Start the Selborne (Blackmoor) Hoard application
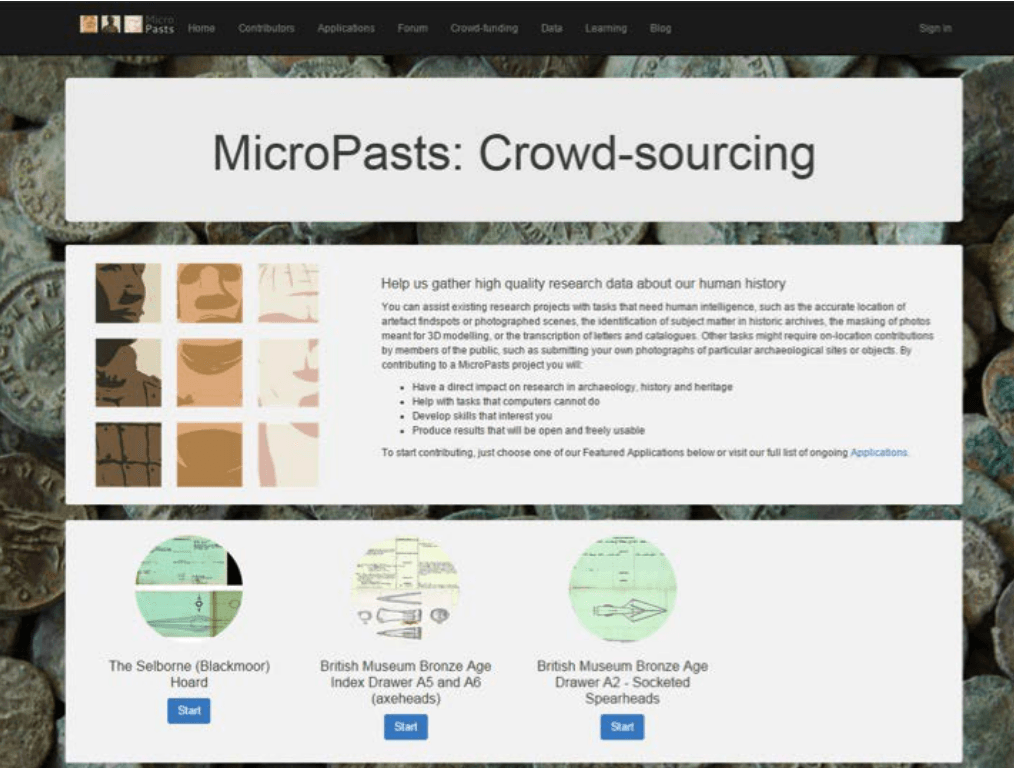The width and height of the screenshot is (1014, 768). pyautogui.click(x=189, y=710)
